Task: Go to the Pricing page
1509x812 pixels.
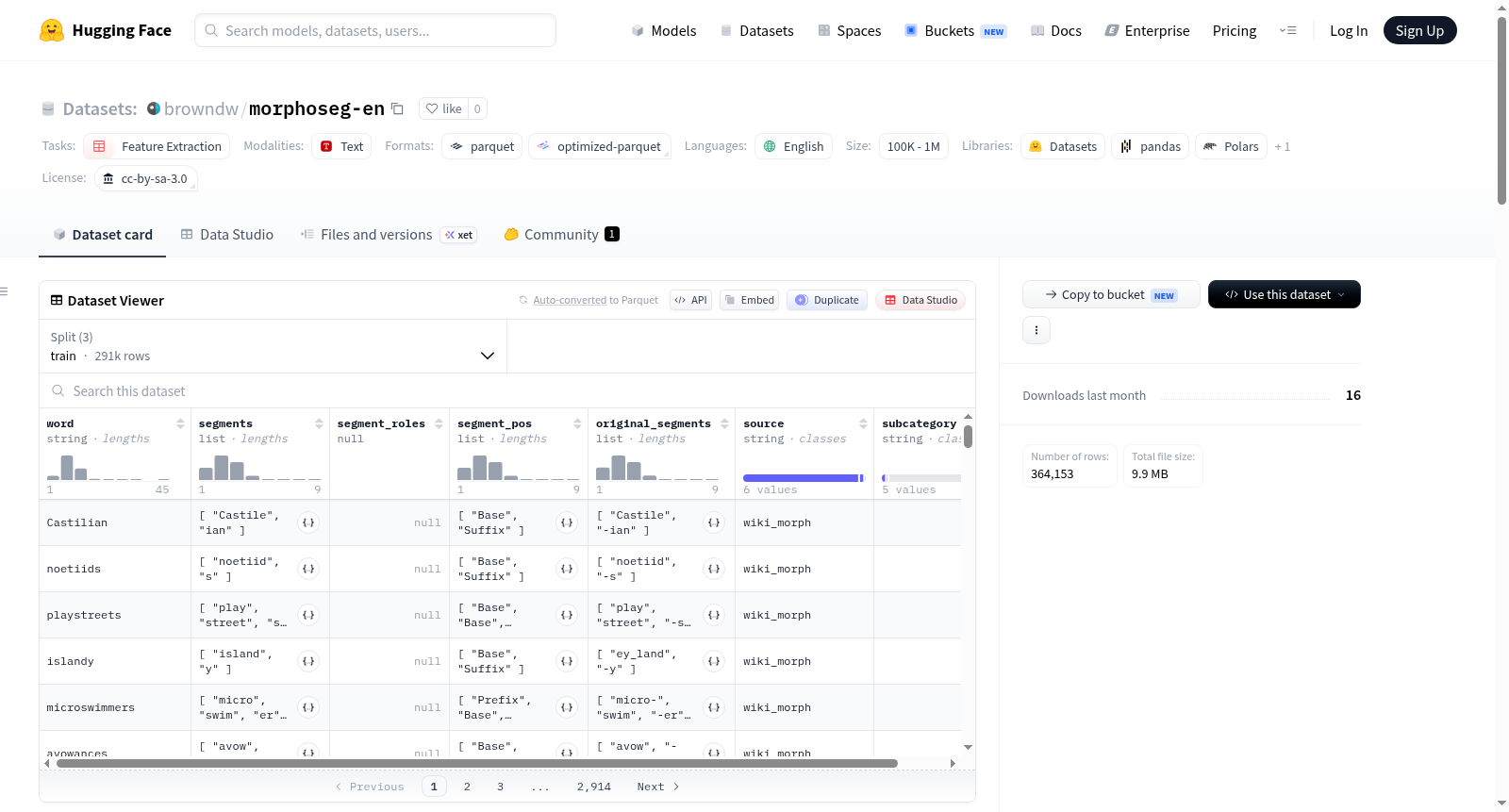Action: pos(1235,30)
